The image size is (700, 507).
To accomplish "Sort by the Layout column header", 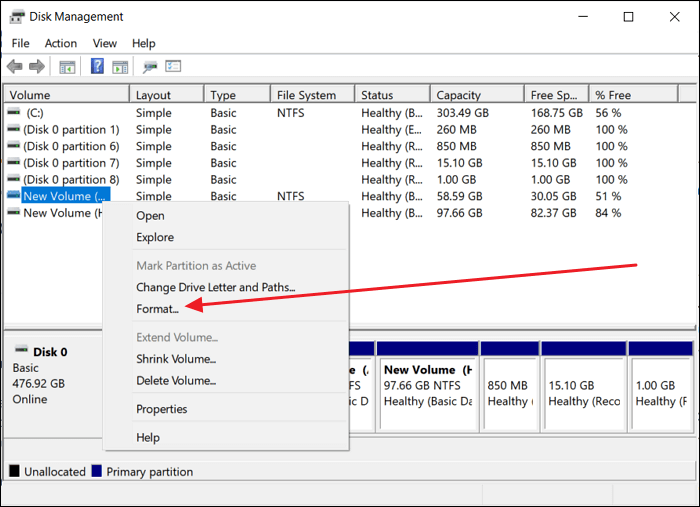I will point(167,95).
